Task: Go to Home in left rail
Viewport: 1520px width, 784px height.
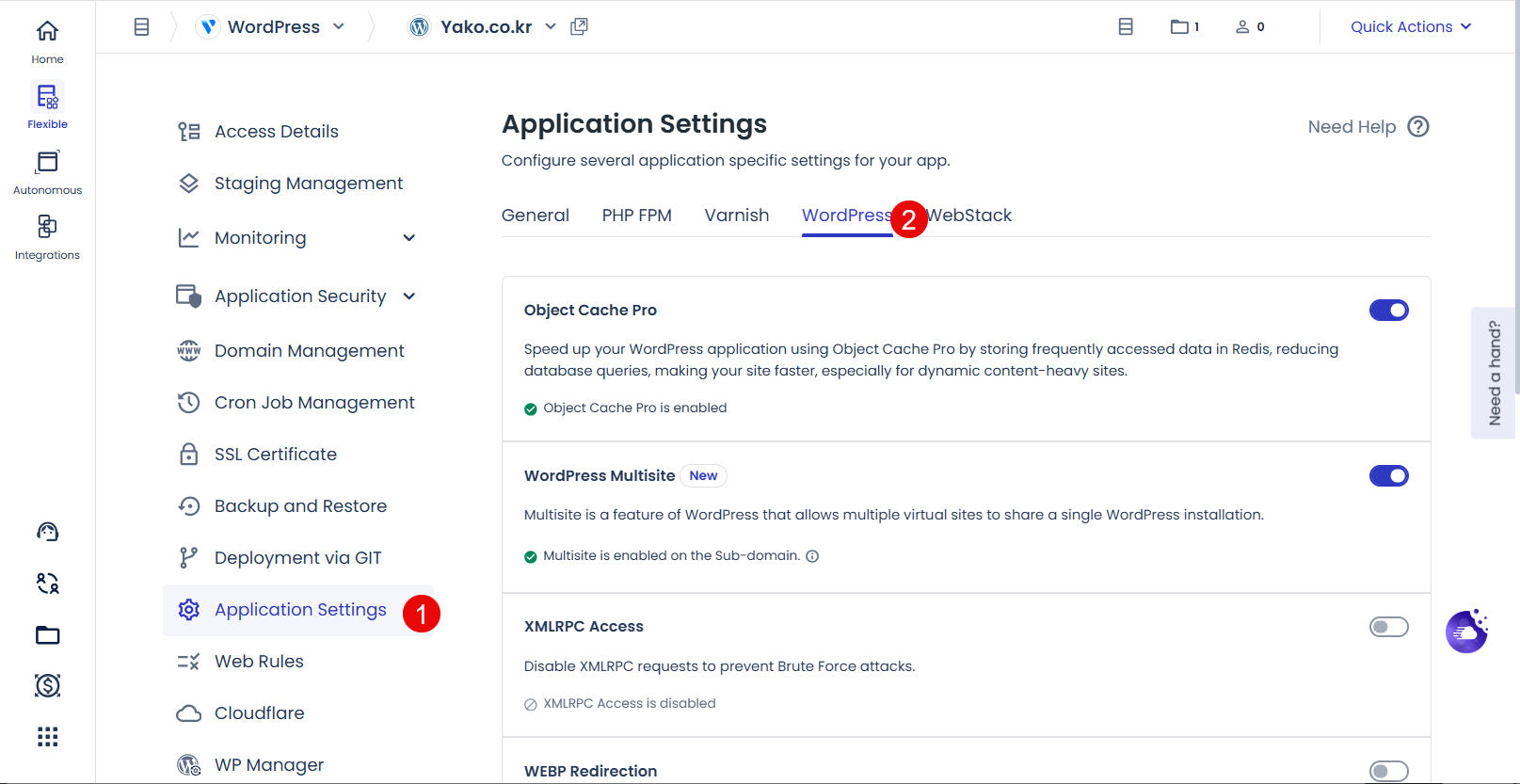Action: pyautogui.click(x=47, y=42)
